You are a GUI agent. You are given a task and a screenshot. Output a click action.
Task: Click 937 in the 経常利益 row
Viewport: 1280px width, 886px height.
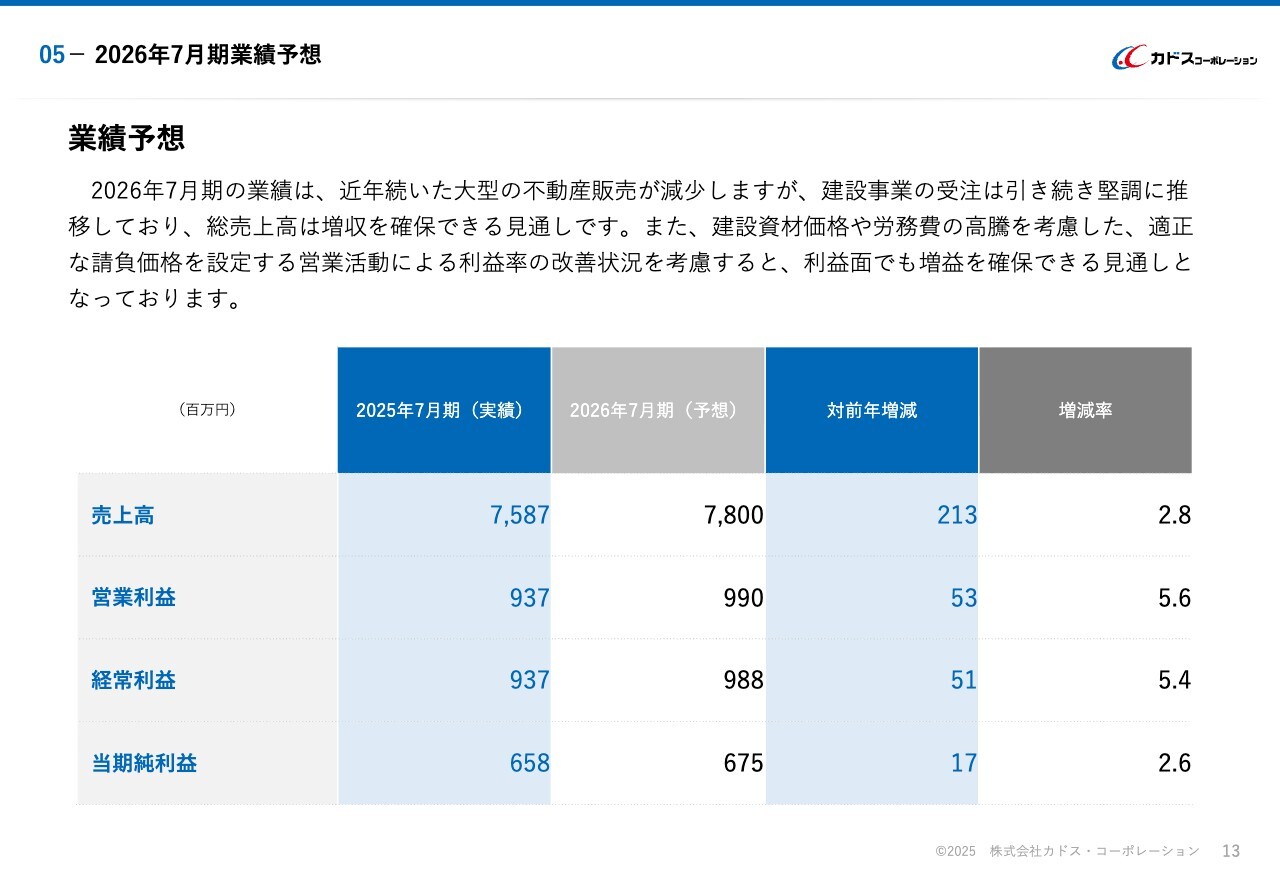[x=530, y=680]
